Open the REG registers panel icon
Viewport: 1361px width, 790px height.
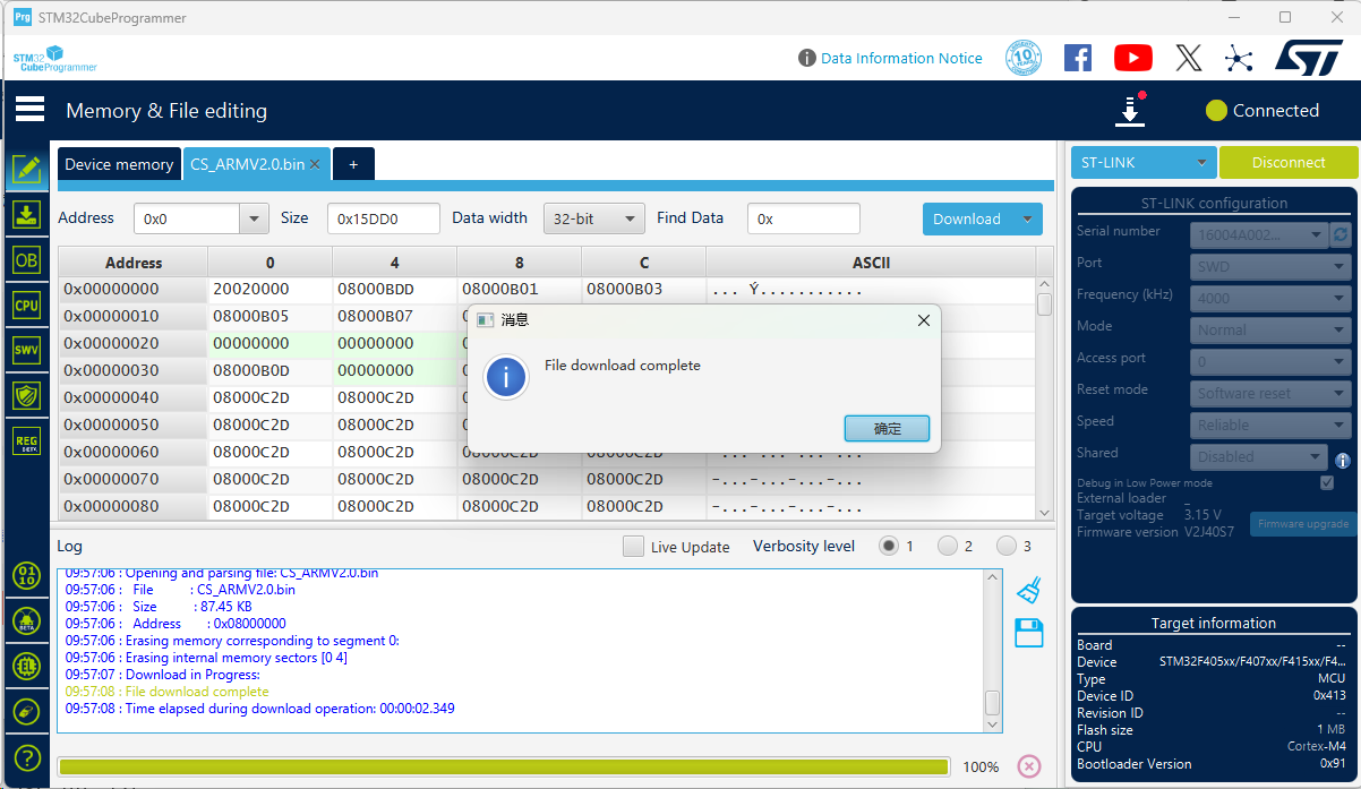coord(26,441)
